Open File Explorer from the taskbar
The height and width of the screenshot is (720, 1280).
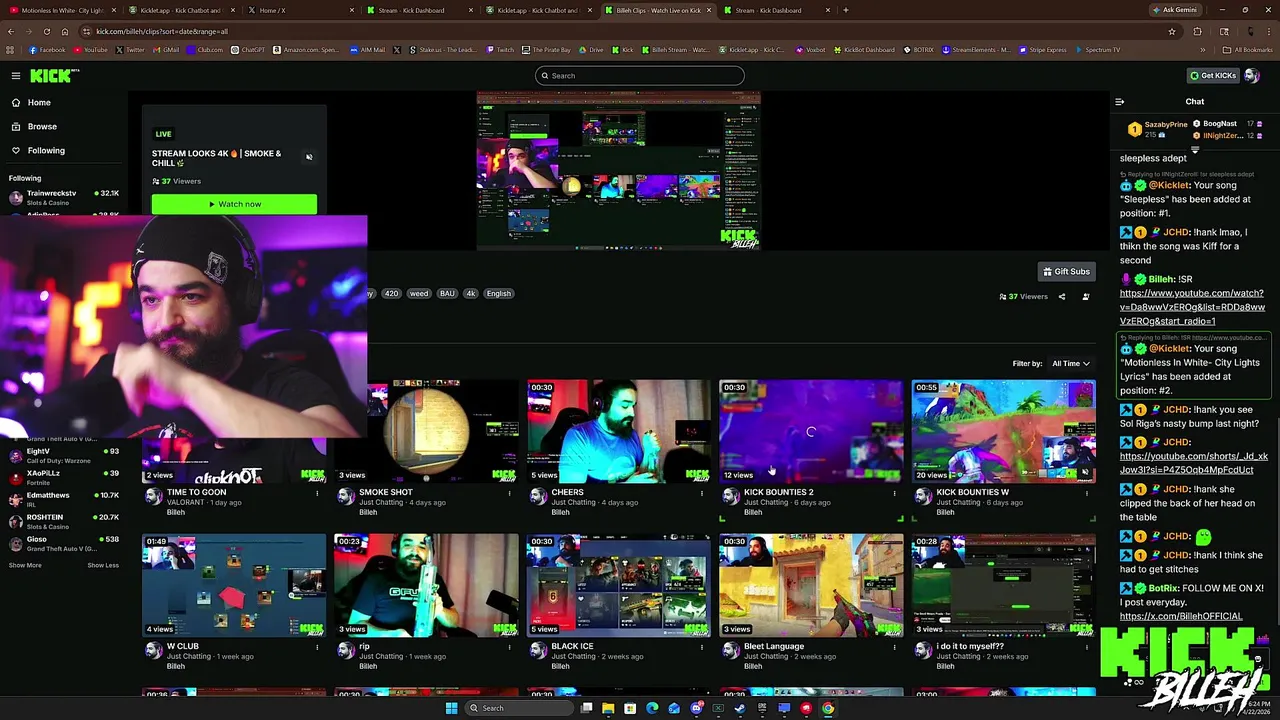point(608,708)
